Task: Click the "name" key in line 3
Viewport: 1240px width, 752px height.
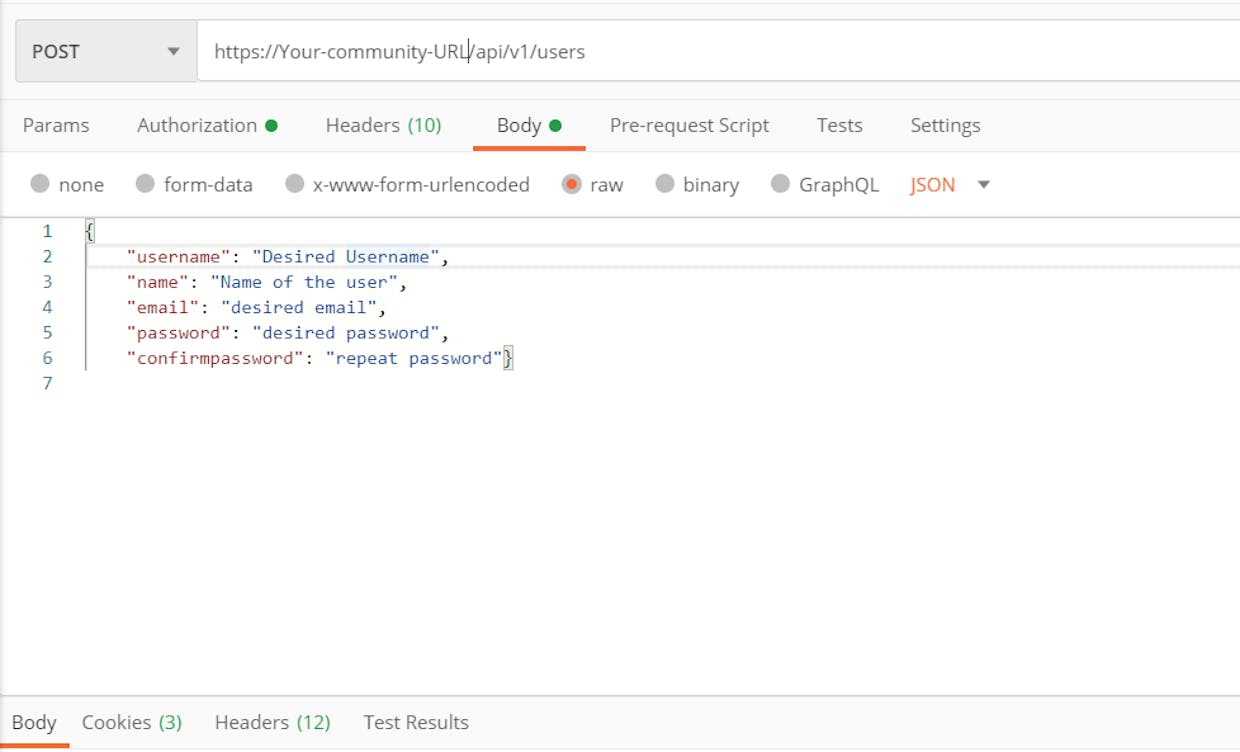Action: click(x=157, y=282)
